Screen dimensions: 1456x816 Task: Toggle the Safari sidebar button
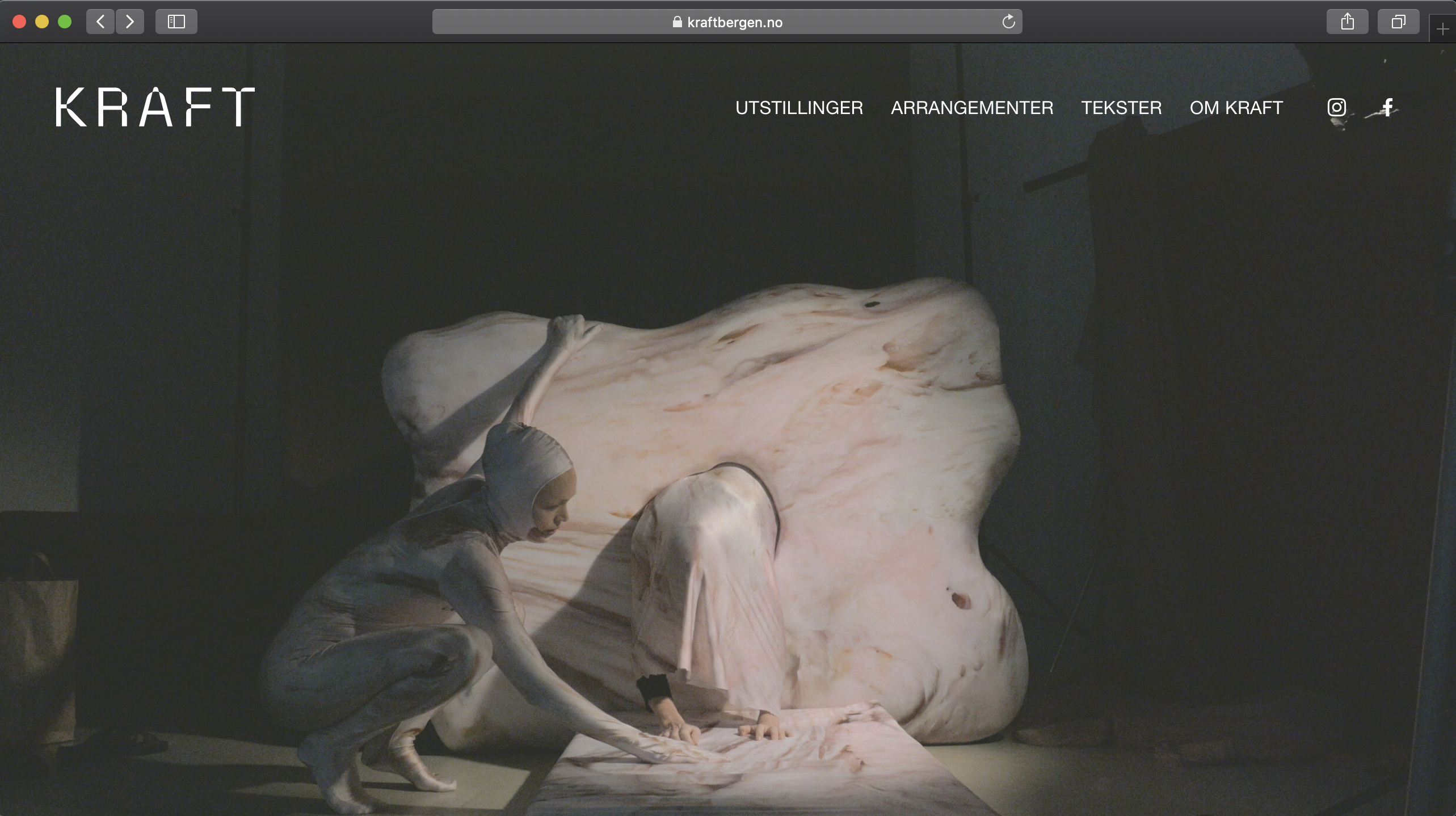(176, 22)
